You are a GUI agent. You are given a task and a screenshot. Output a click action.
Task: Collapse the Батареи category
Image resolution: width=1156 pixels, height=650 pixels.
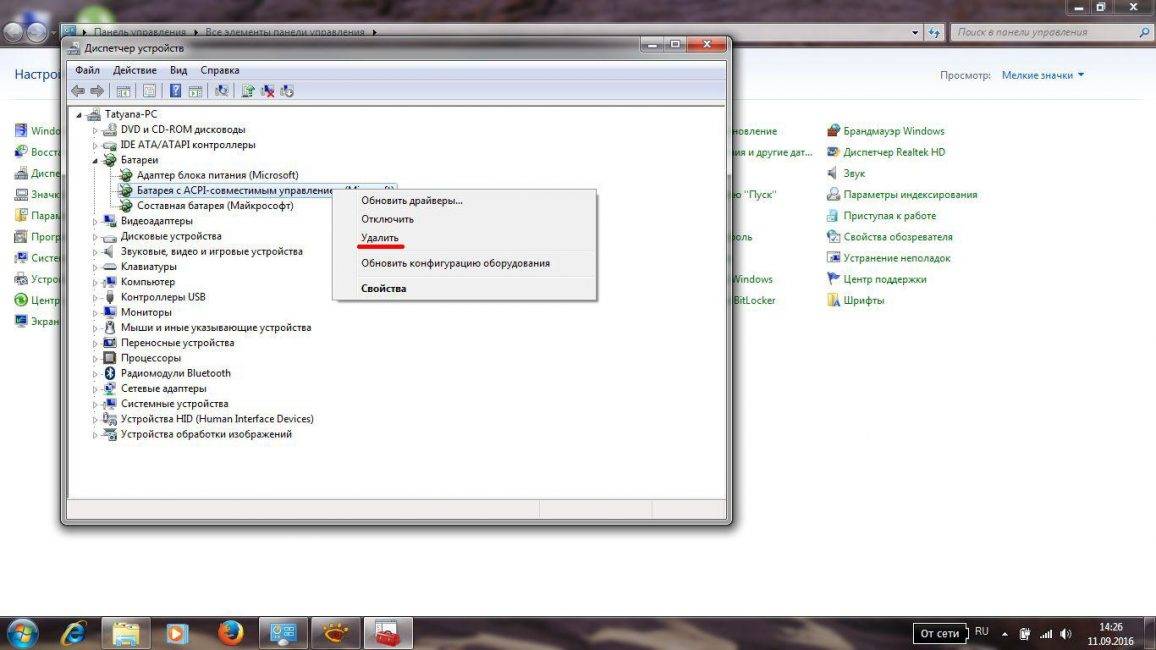pyautogui.click(x=96, y=160)
